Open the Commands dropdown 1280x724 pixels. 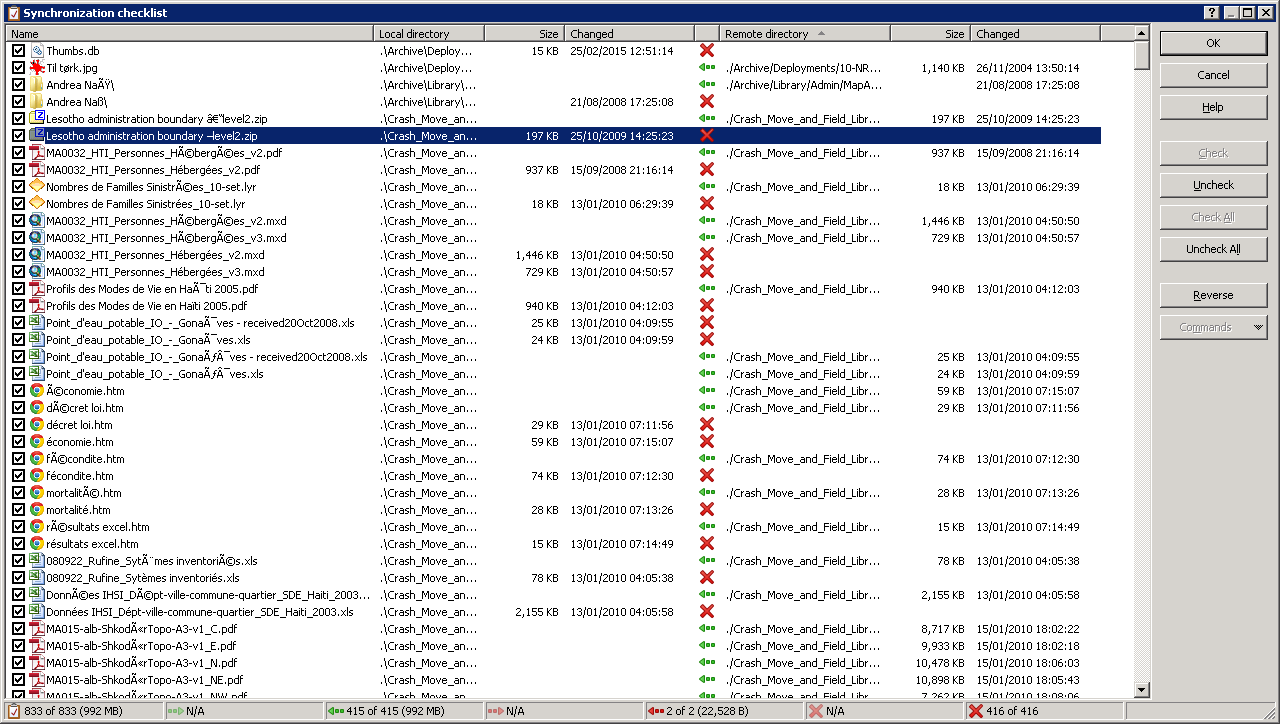[x=1213, y=325]
